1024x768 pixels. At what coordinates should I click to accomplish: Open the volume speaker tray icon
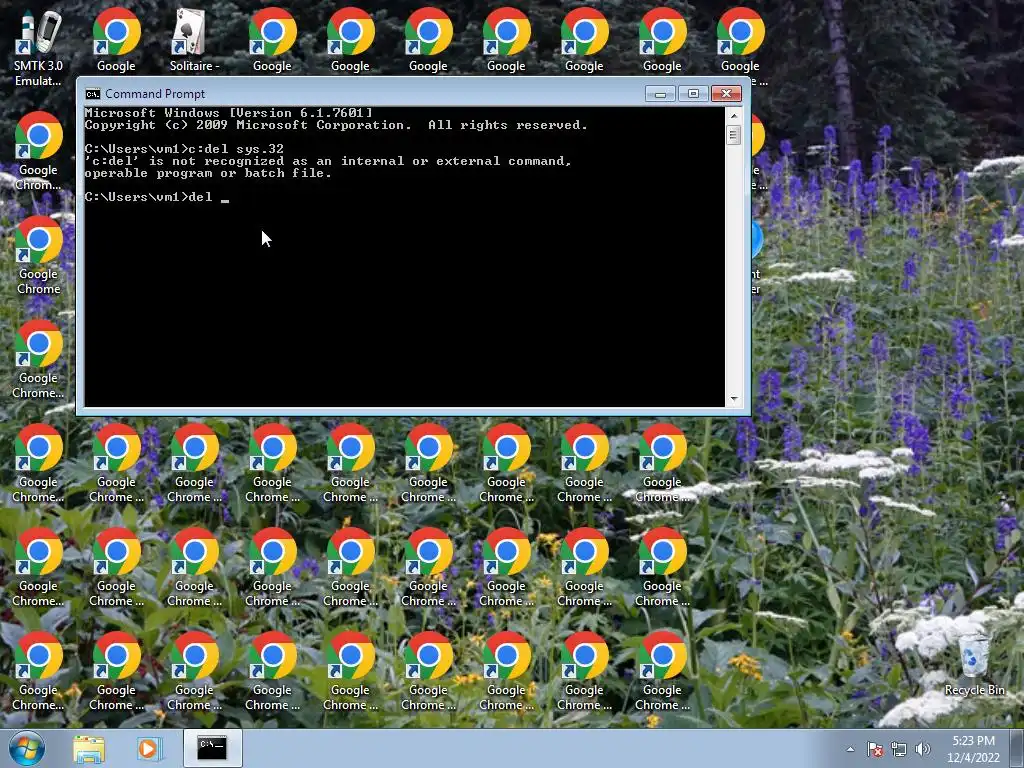922,749
